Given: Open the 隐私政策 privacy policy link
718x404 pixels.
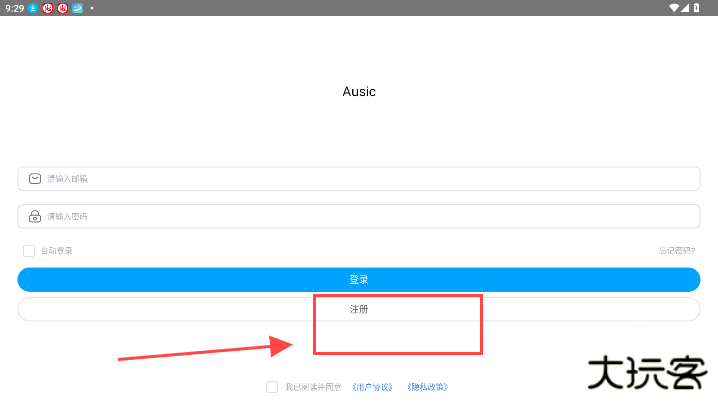Looking at the screenshot, I should pyautogui.click(x=427, y=387).
